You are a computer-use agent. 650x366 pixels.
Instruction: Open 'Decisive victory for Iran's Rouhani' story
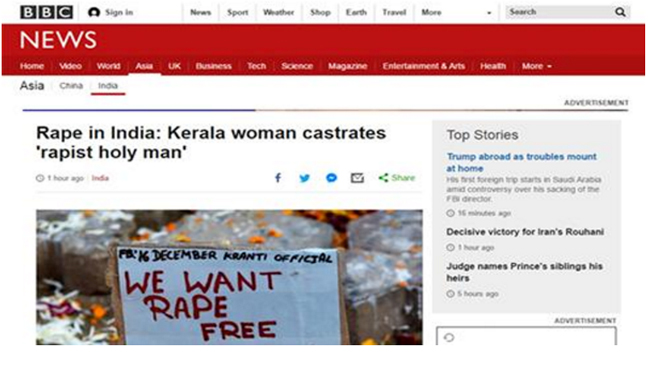point(525,232)
